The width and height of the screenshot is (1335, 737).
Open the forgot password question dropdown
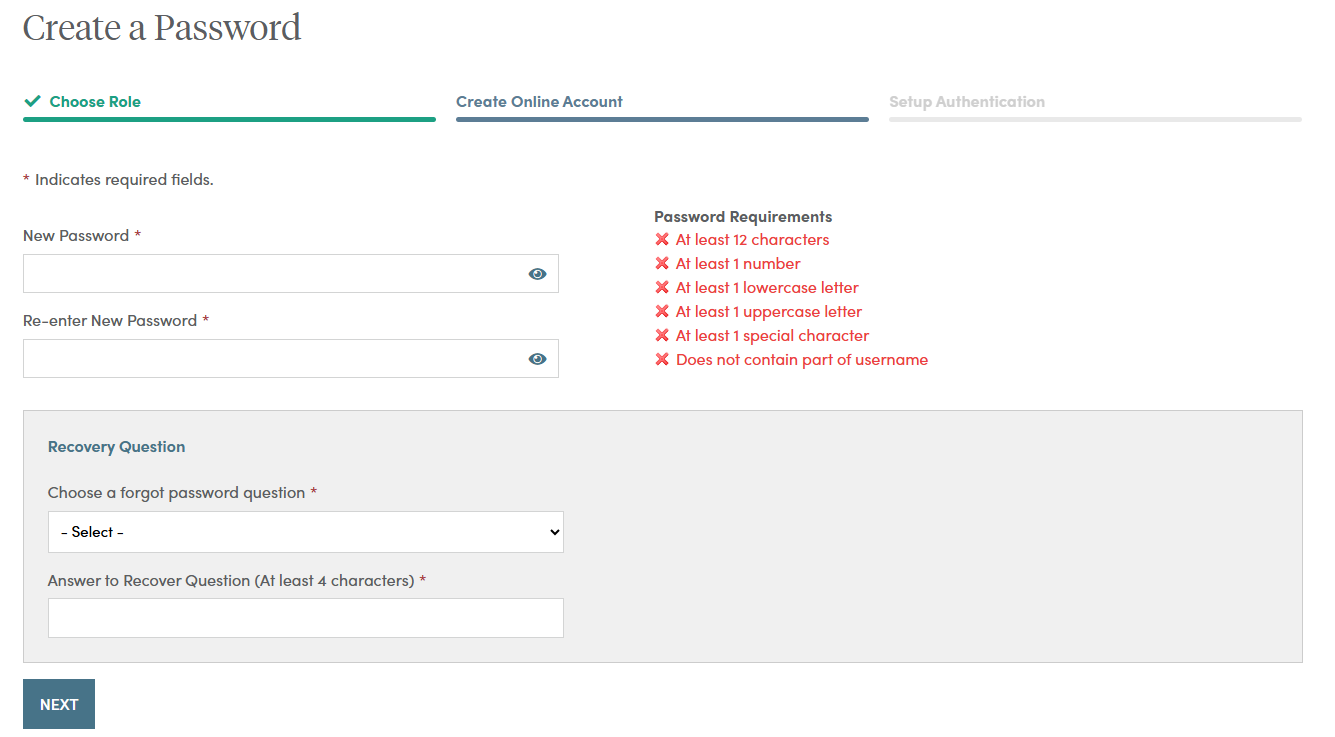[x=305, y=532]
